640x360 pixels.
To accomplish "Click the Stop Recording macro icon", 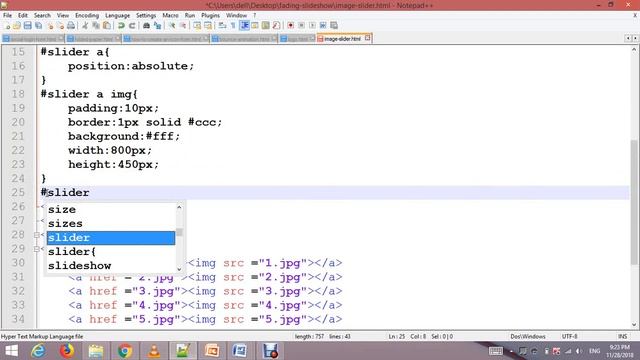I will pos(301,25).
